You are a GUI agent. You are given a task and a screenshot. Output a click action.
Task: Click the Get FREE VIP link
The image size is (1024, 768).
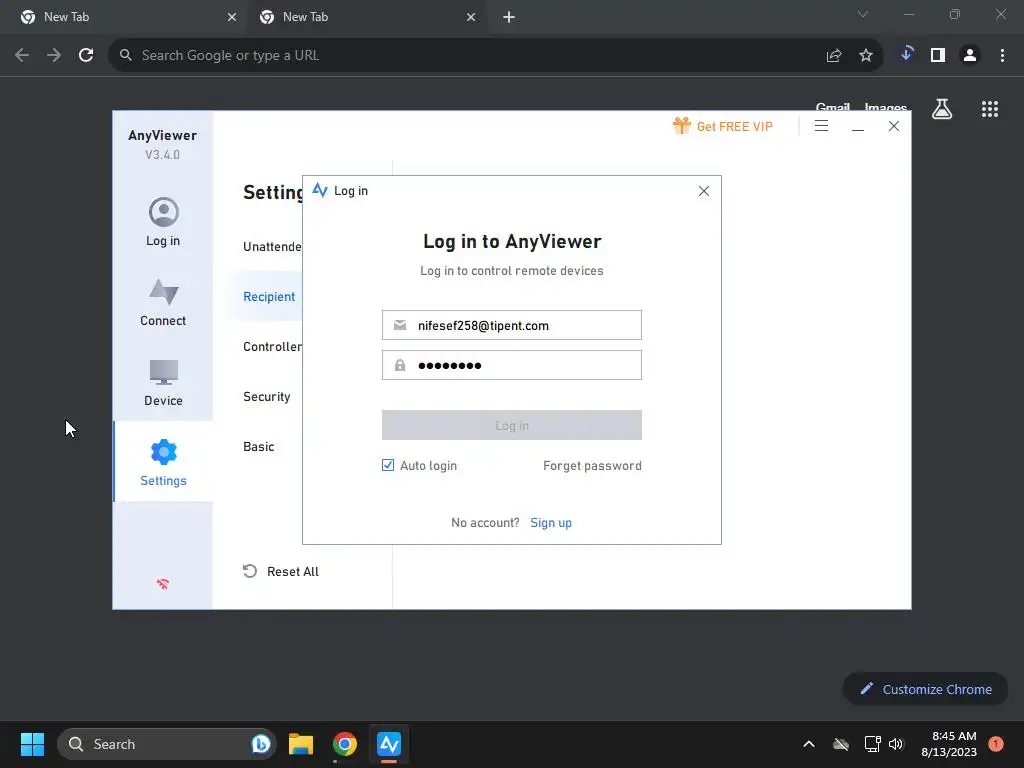point(734,126)
